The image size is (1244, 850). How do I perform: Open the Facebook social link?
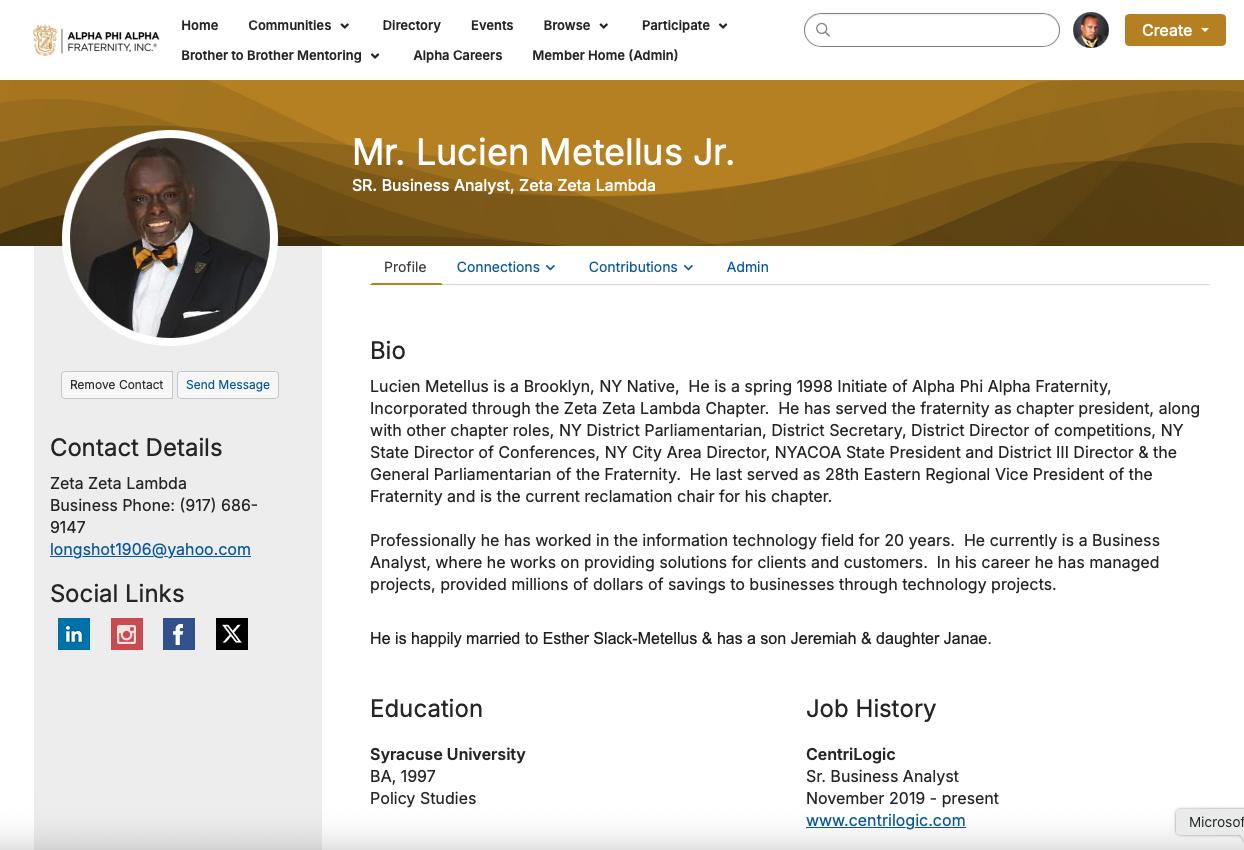[x=179, y=634]
